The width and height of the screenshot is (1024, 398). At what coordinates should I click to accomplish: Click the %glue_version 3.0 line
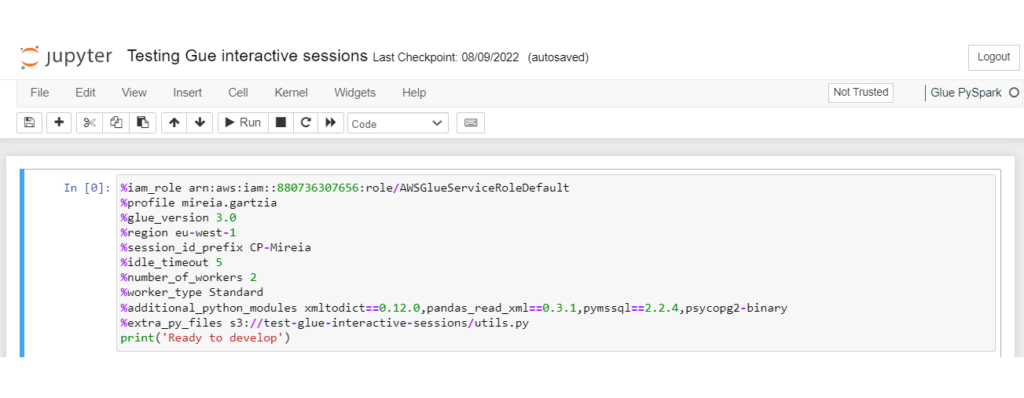pyautogui.click(x=178, y=218)
